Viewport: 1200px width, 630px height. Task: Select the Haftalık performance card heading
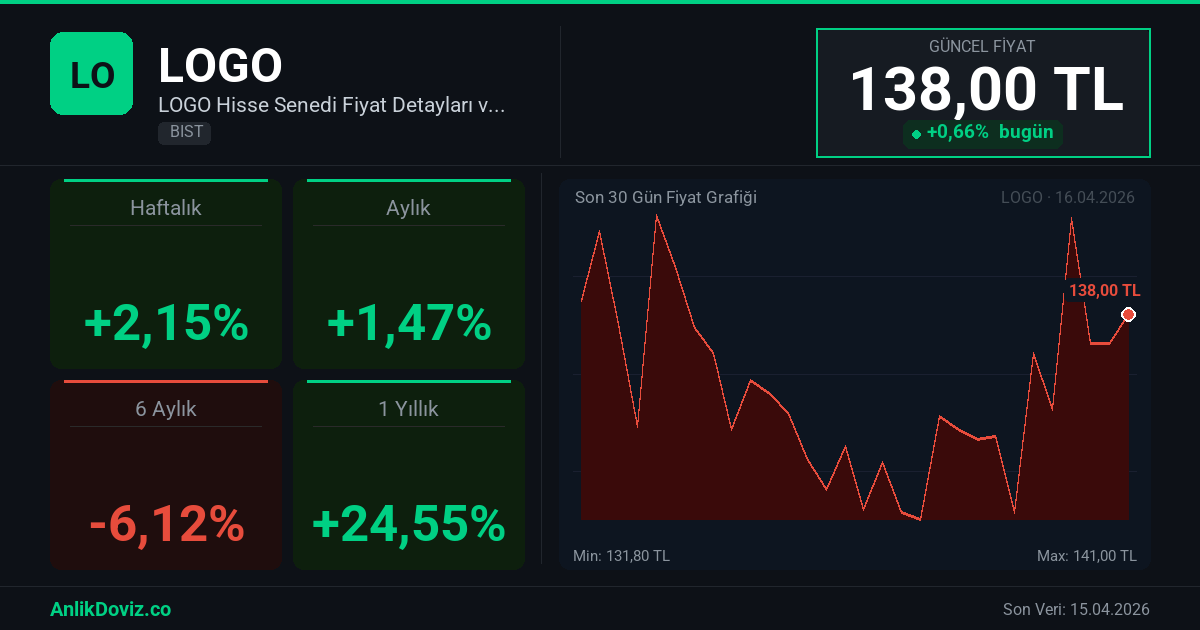166,208
